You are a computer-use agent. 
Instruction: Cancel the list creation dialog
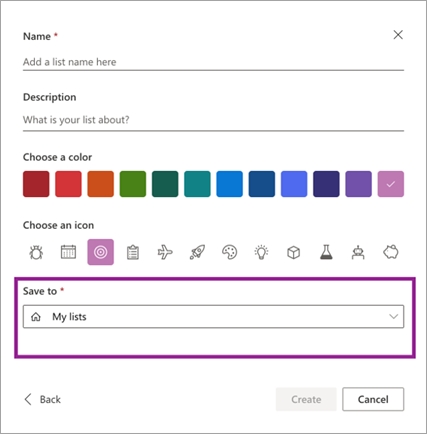point(373,399)
